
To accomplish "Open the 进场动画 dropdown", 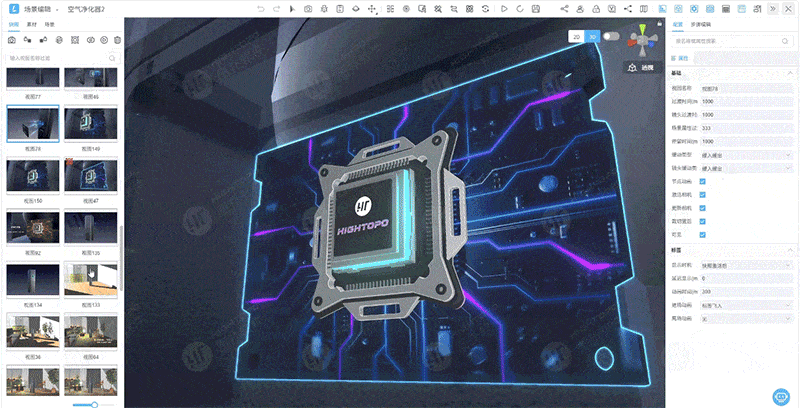I will pyautogui.click(x=746, y=305).
